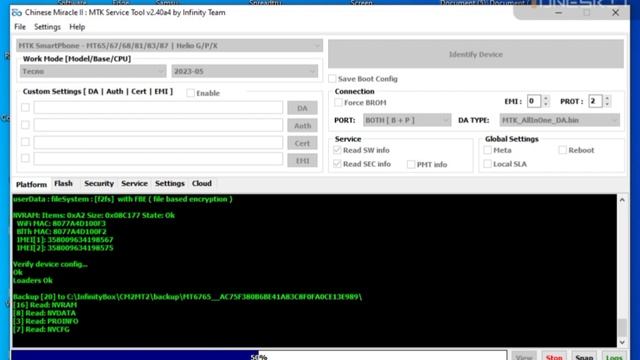Click the Logs button
Image resolution: width=640 pixels, height=360 pixels.
pos(614,357)
